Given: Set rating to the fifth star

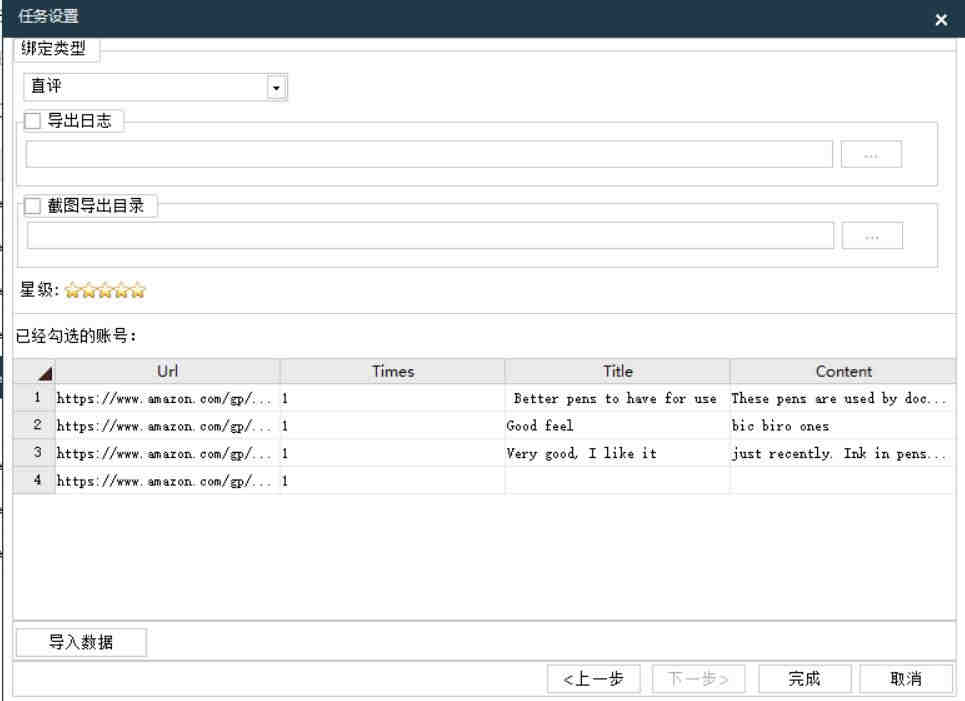Looking at the screenshot, I should [138, 290].
